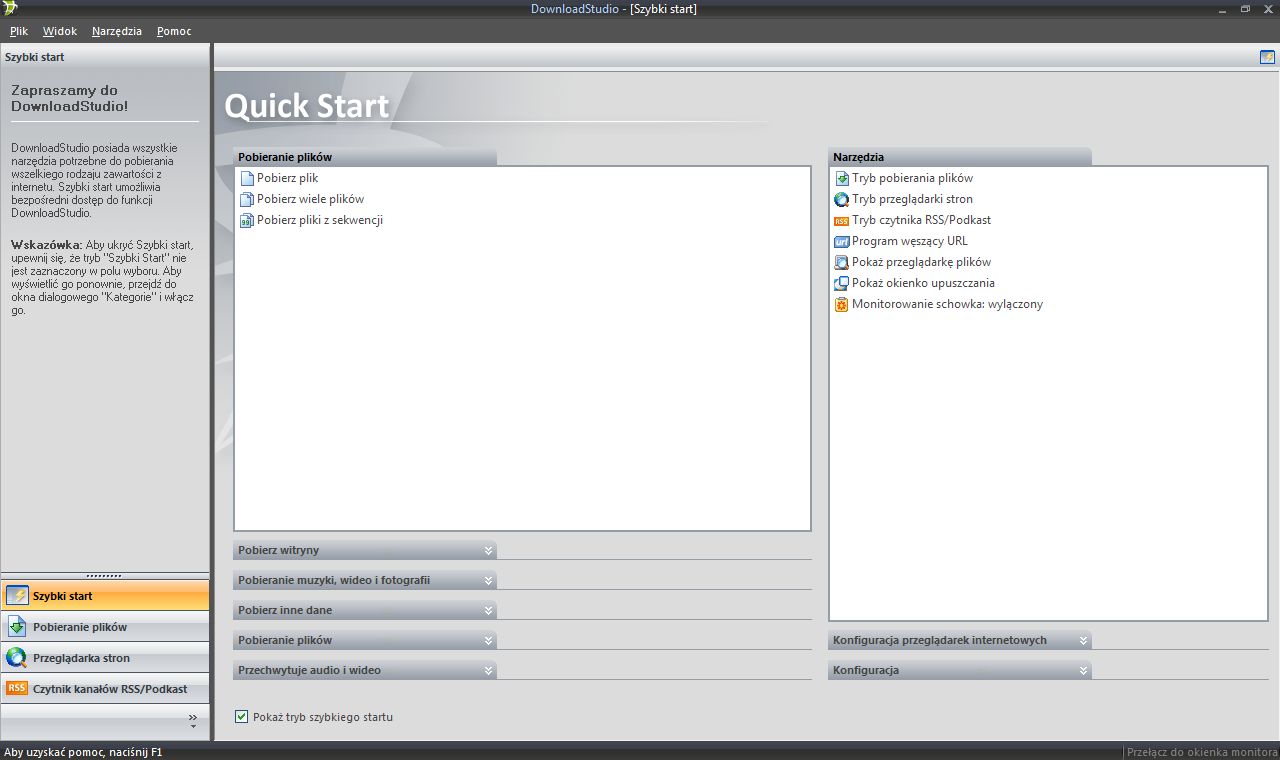This screenshot has width=1280, height=760.
Task: Open the Narzędzia menu
Action: [x=117, y=31]
